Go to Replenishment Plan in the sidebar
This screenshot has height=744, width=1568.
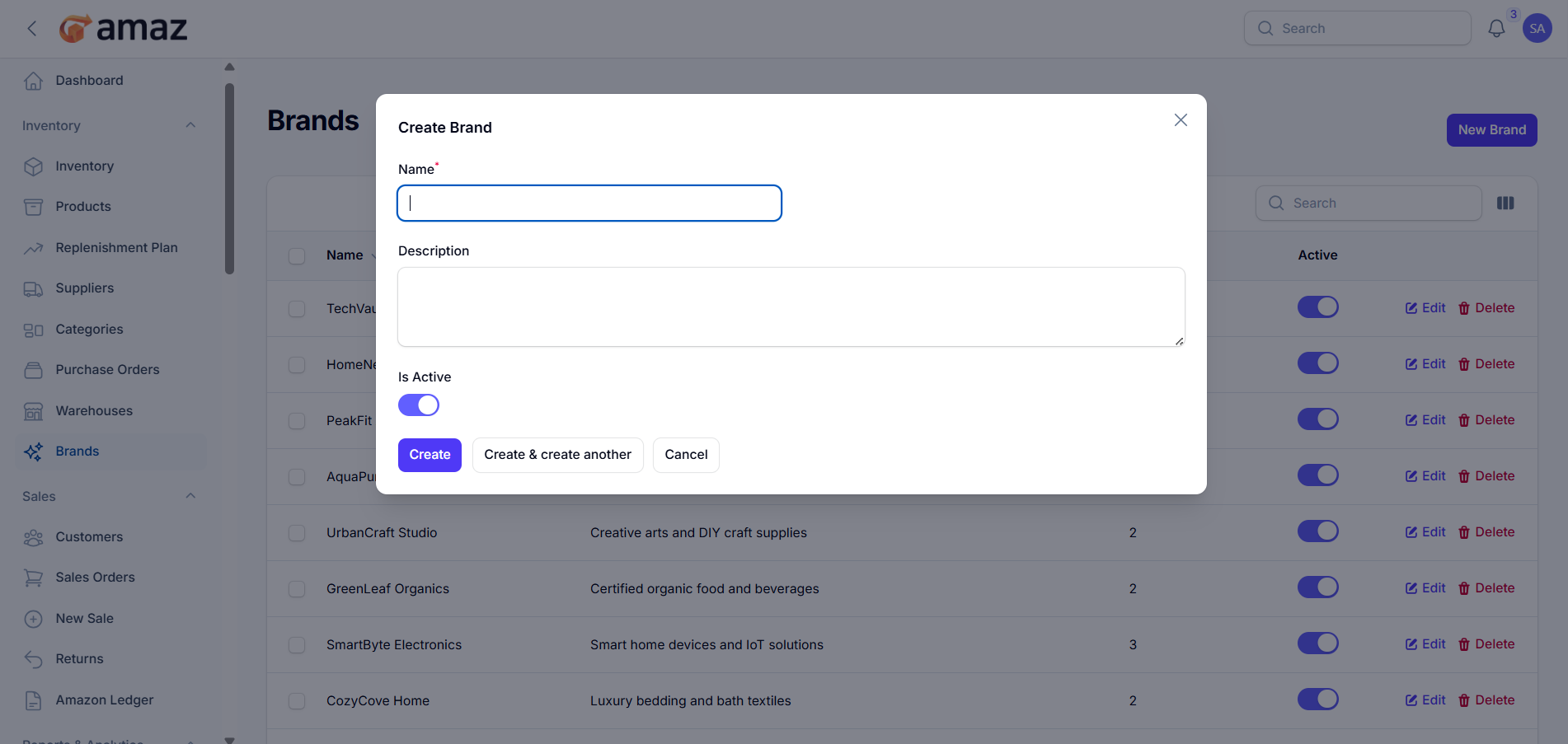coord(116,248)
